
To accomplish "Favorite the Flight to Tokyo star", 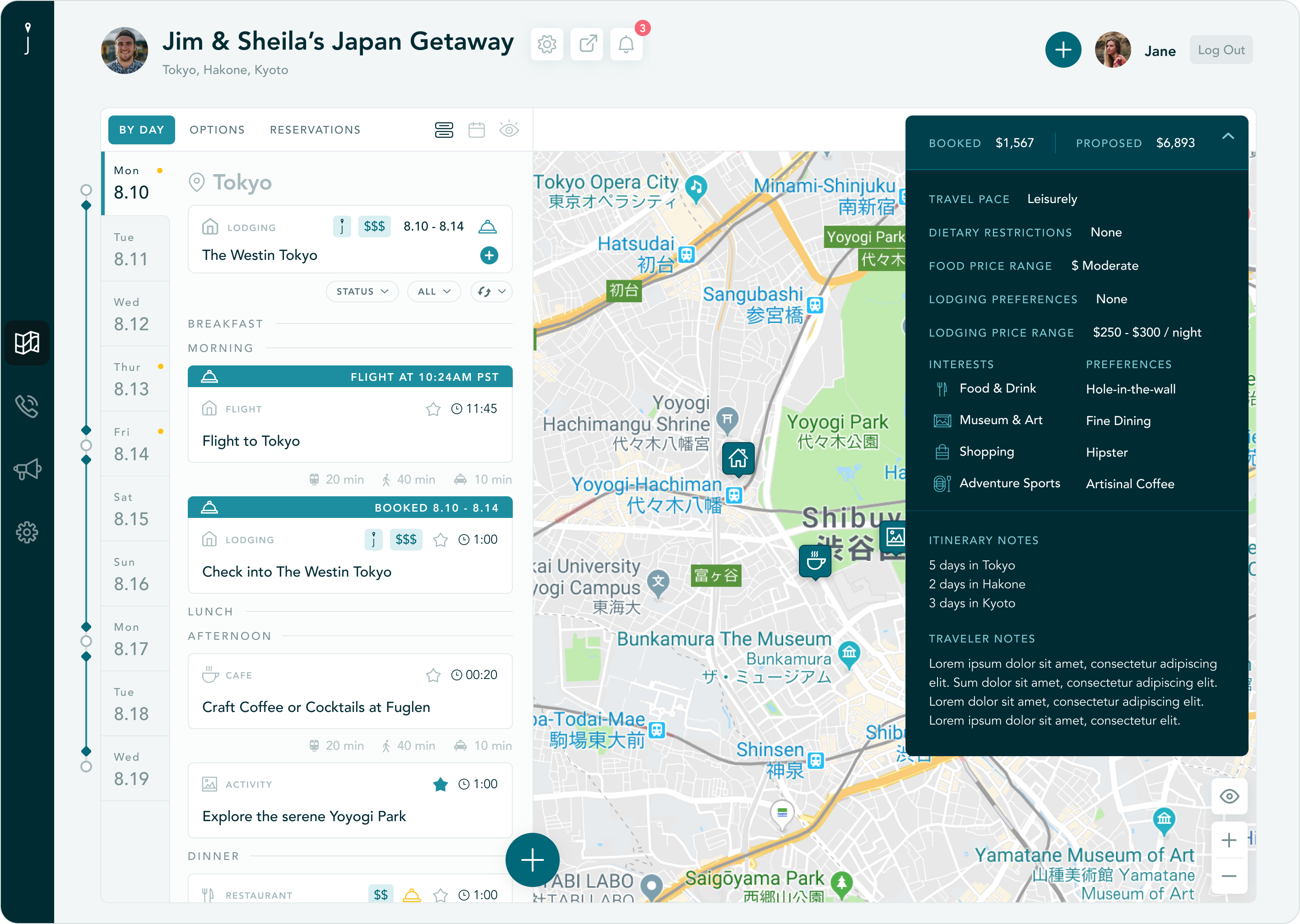I will (433, 409).
